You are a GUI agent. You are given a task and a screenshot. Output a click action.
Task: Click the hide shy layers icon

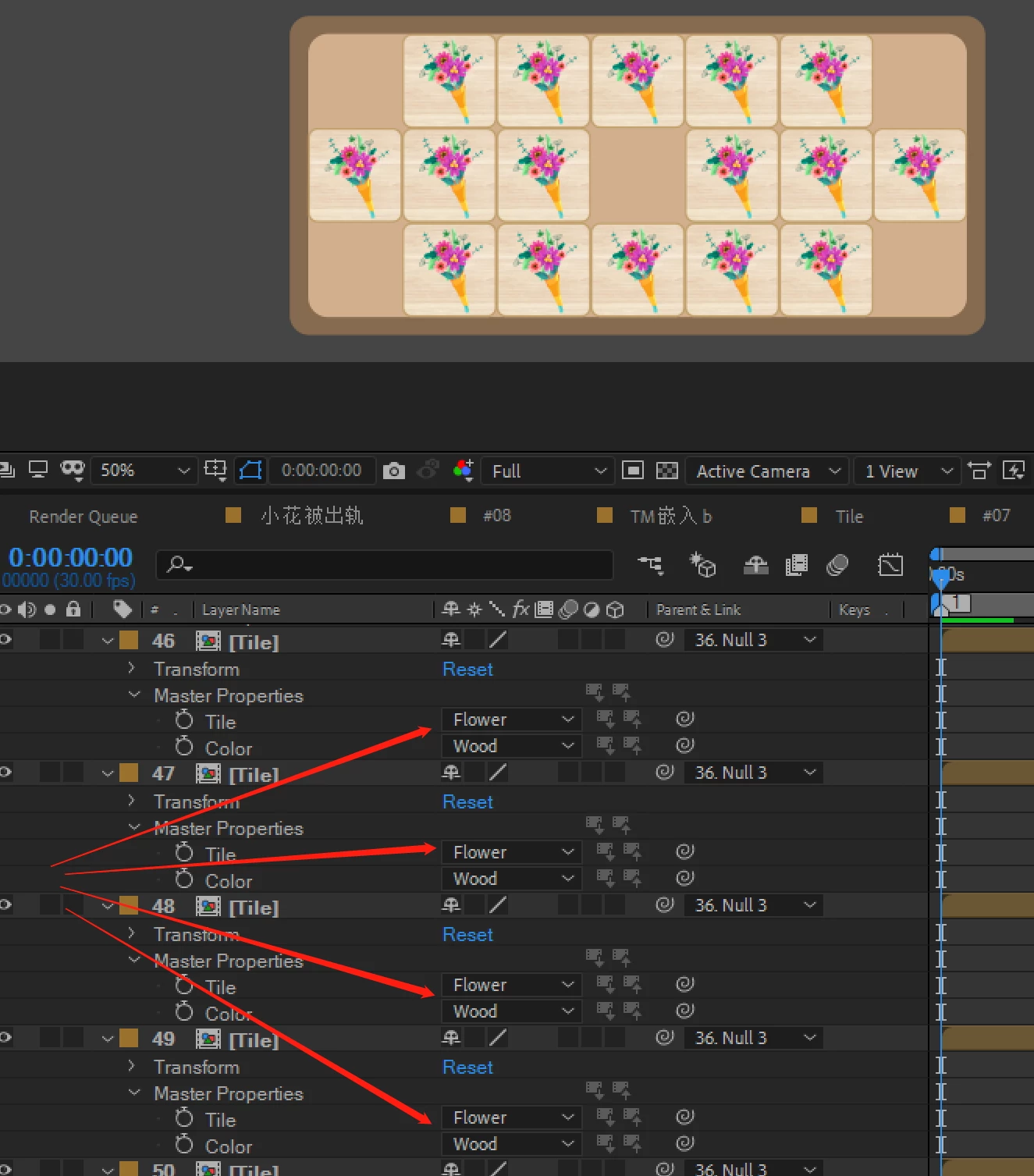point(755,565)
